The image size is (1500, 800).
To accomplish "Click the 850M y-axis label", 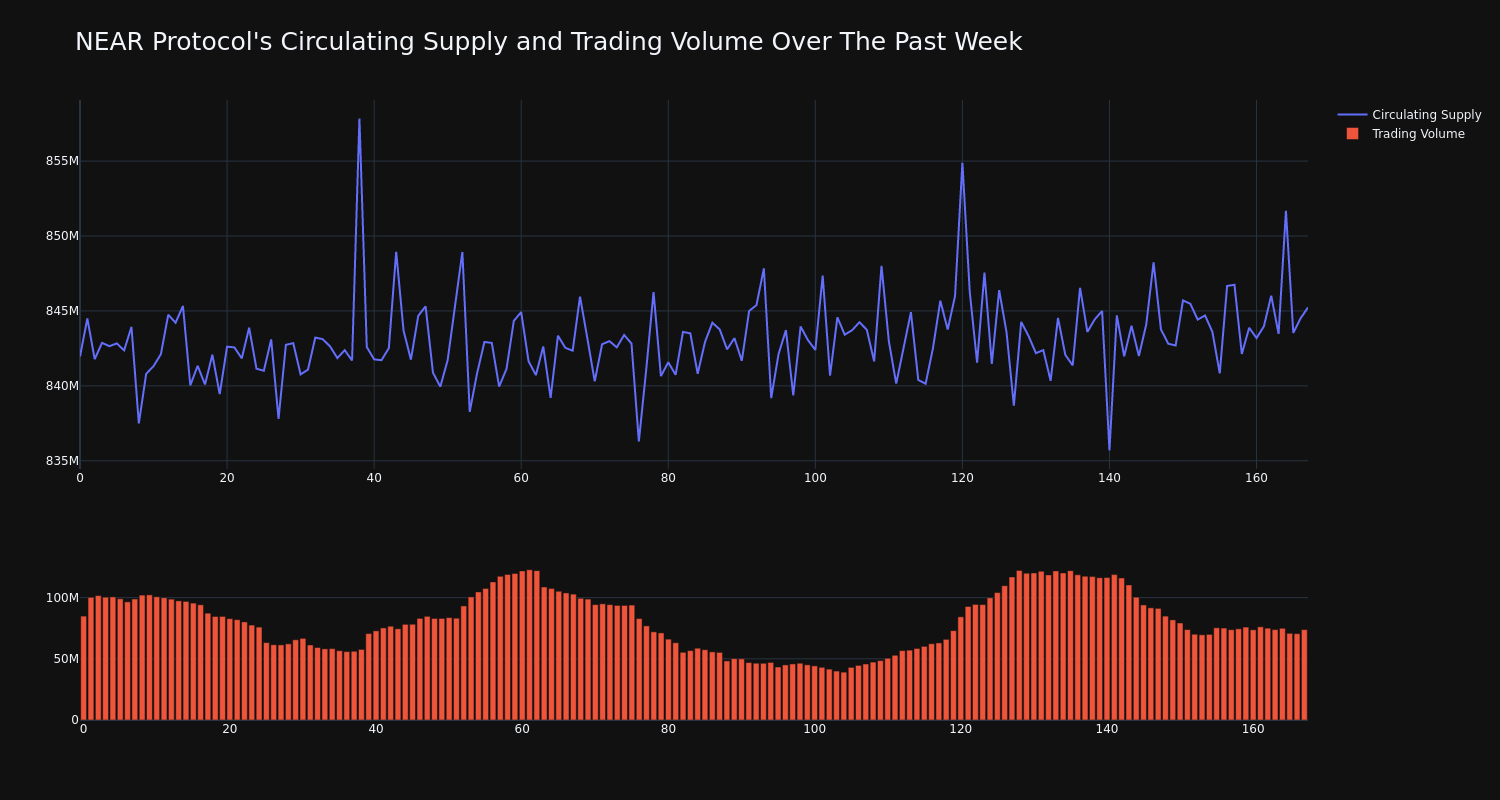I will (x=62, y=236).
